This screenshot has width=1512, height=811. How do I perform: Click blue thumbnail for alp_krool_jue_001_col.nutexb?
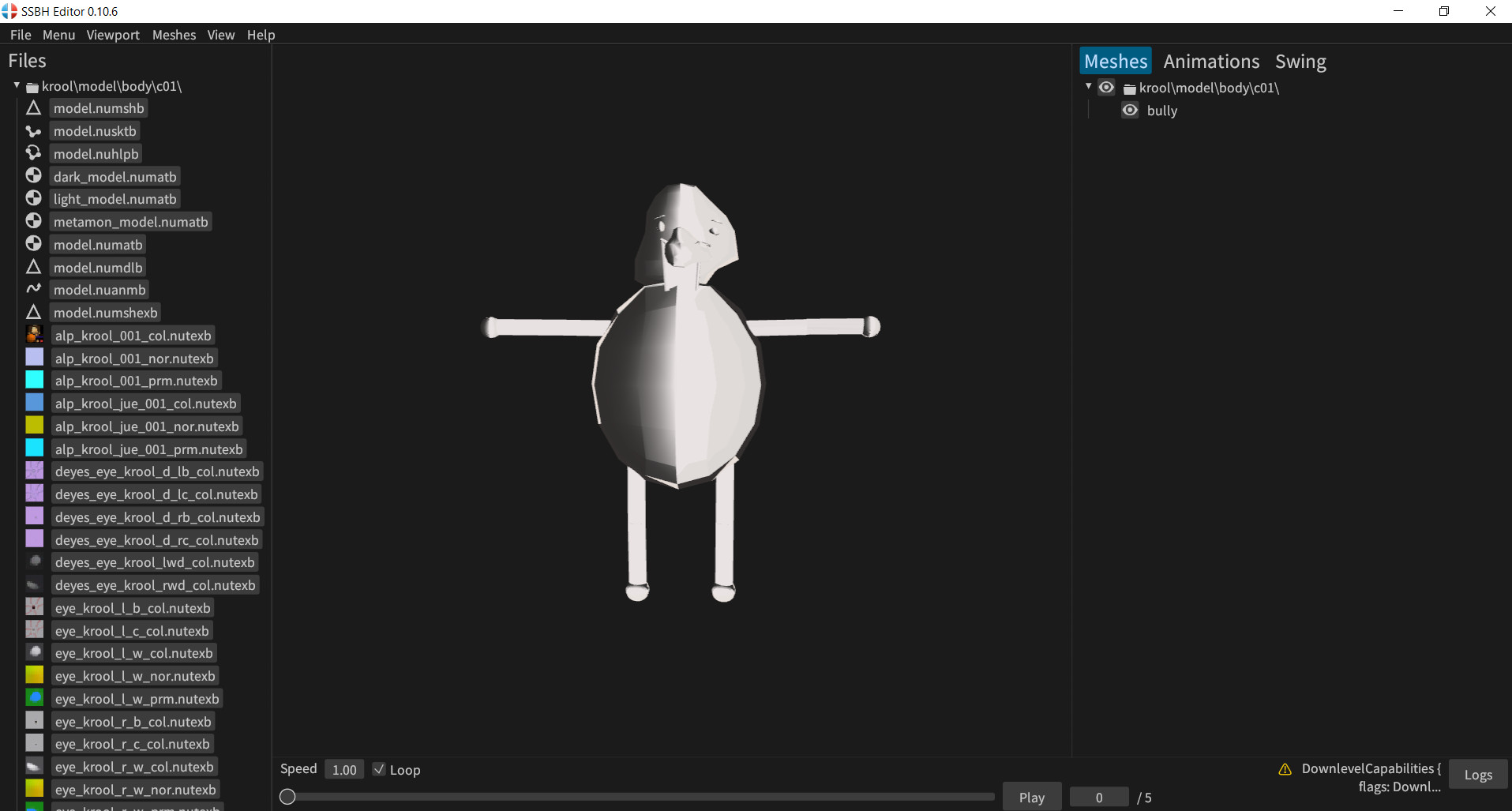click(x=35, y=403)
